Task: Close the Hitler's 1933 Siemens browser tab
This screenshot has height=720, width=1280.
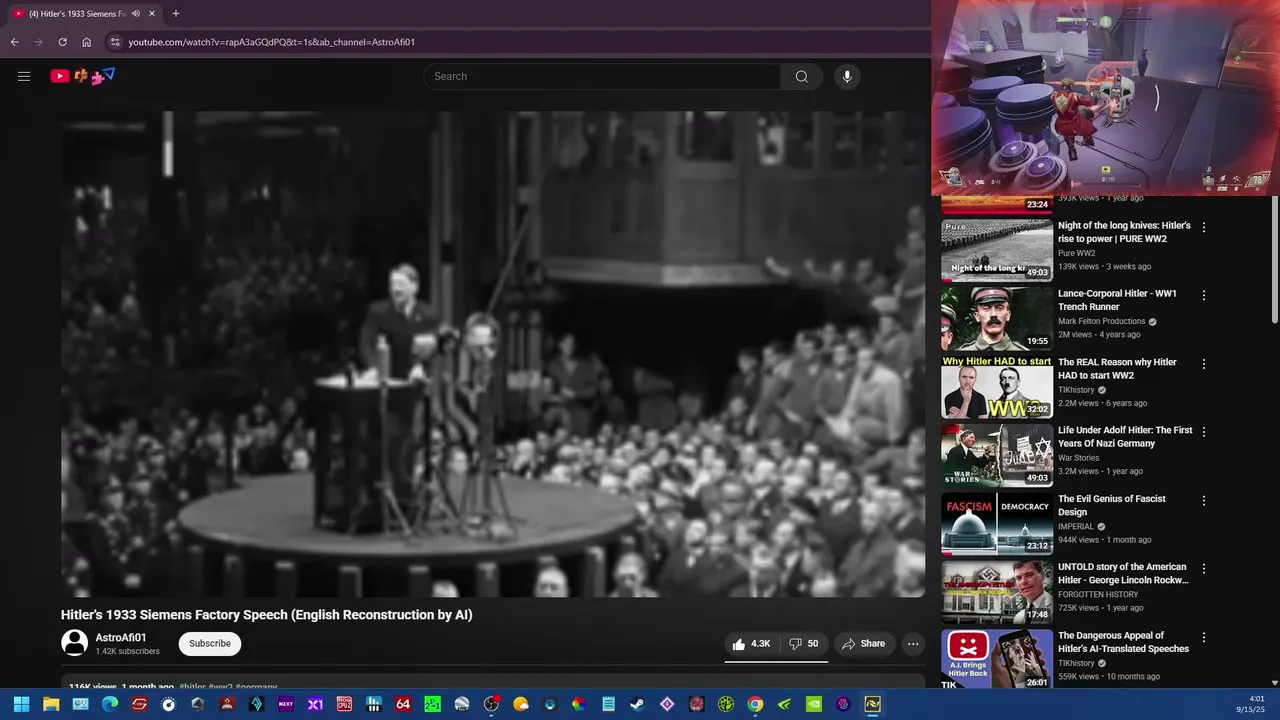Action: coord(152,14)
